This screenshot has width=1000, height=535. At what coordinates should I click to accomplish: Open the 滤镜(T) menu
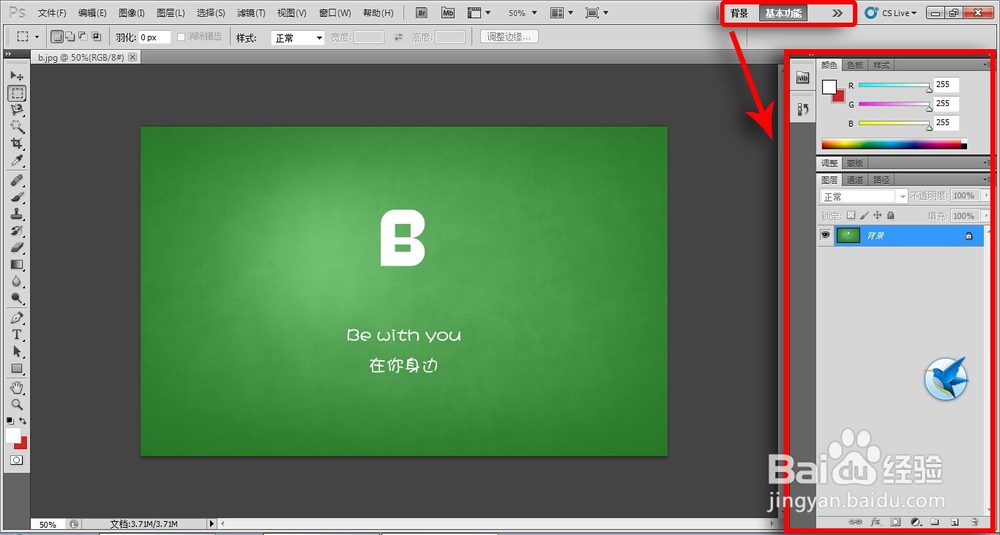click(251, 13)
